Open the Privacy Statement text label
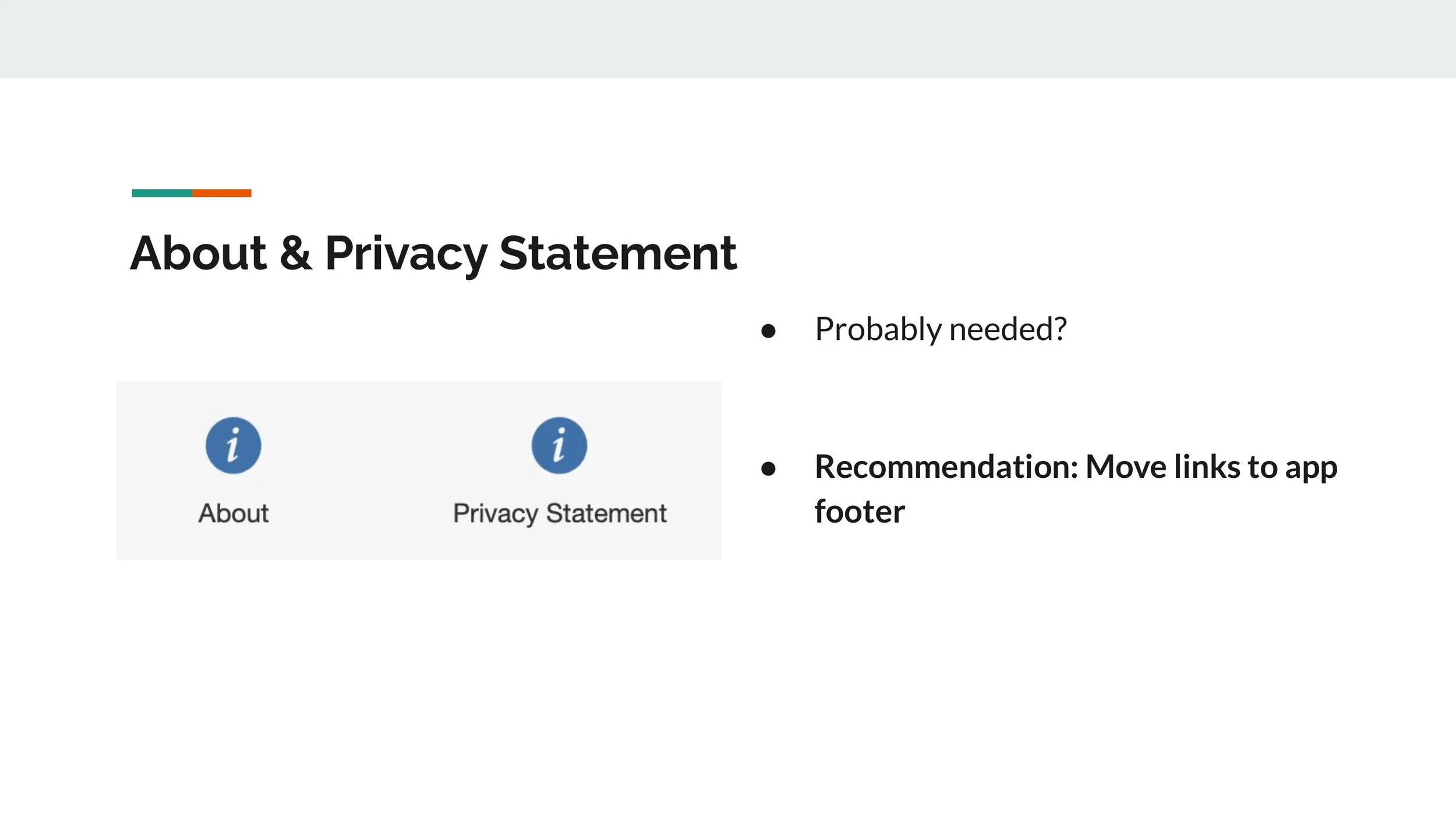This screenshot has width=1456, height=819. tap(560, 514)
